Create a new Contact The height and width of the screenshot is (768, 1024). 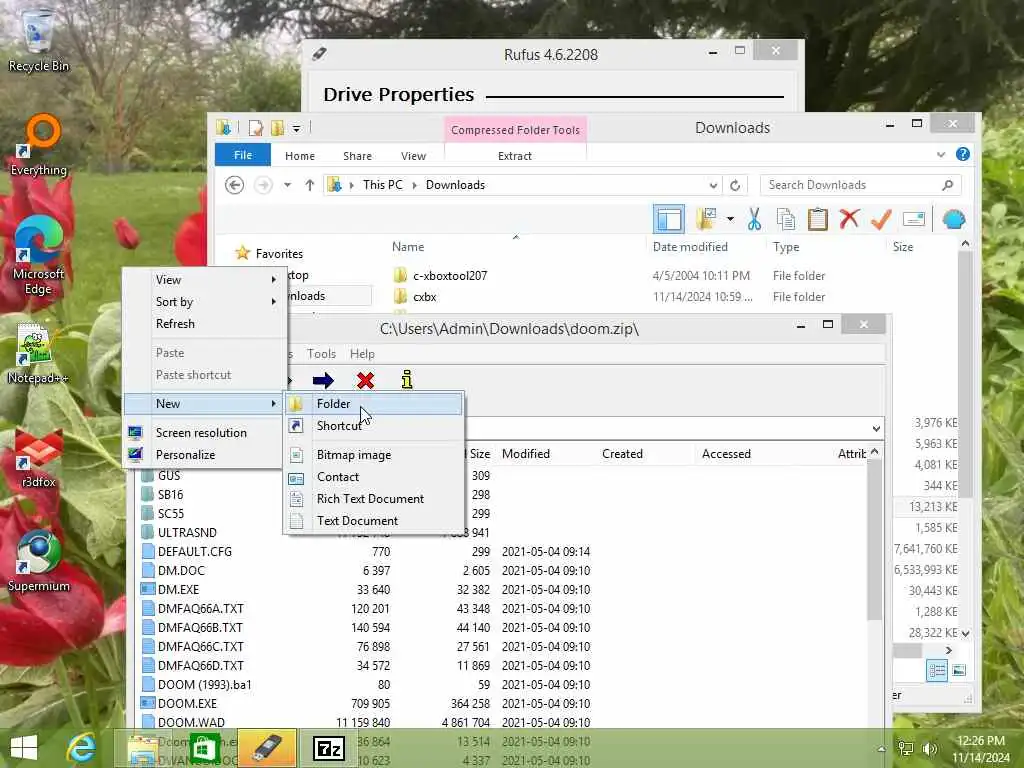tap(373, 477)
